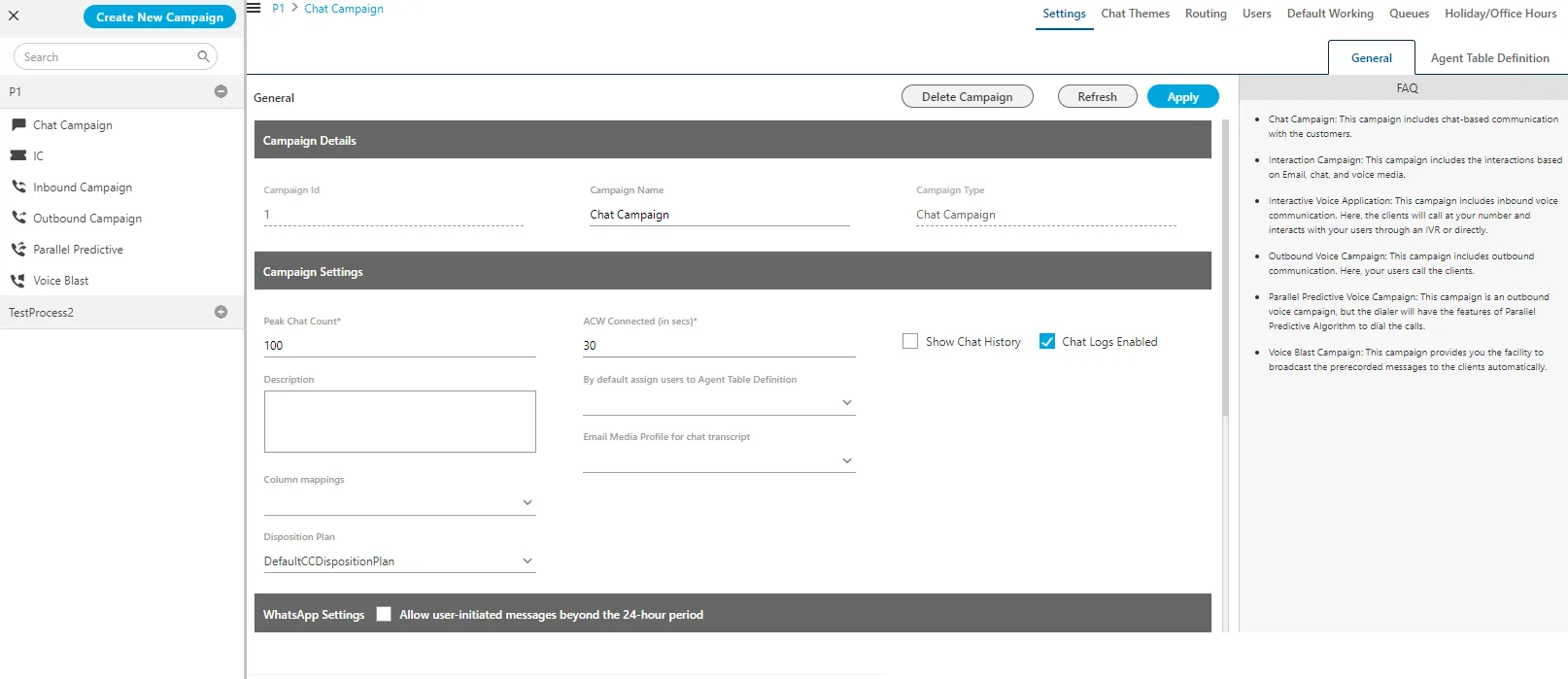Select Parallel Predictive campaign
The height and width of the screenshot is (679, 1568).
coord(78,250)
